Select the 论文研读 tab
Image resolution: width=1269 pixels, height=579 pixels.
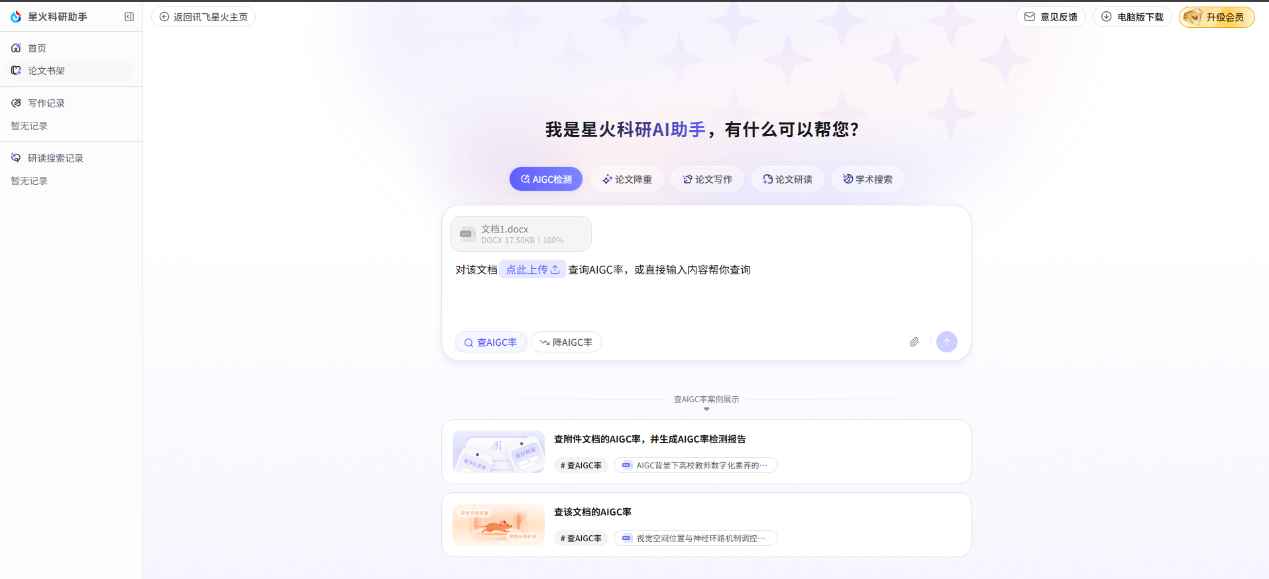(787, 179)
